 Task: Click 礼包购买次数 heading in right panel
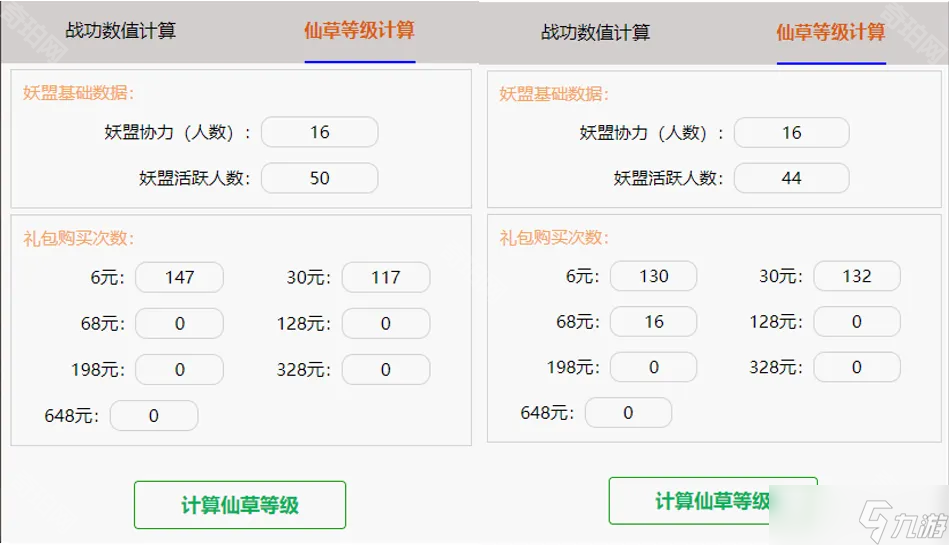click(554, 237)
